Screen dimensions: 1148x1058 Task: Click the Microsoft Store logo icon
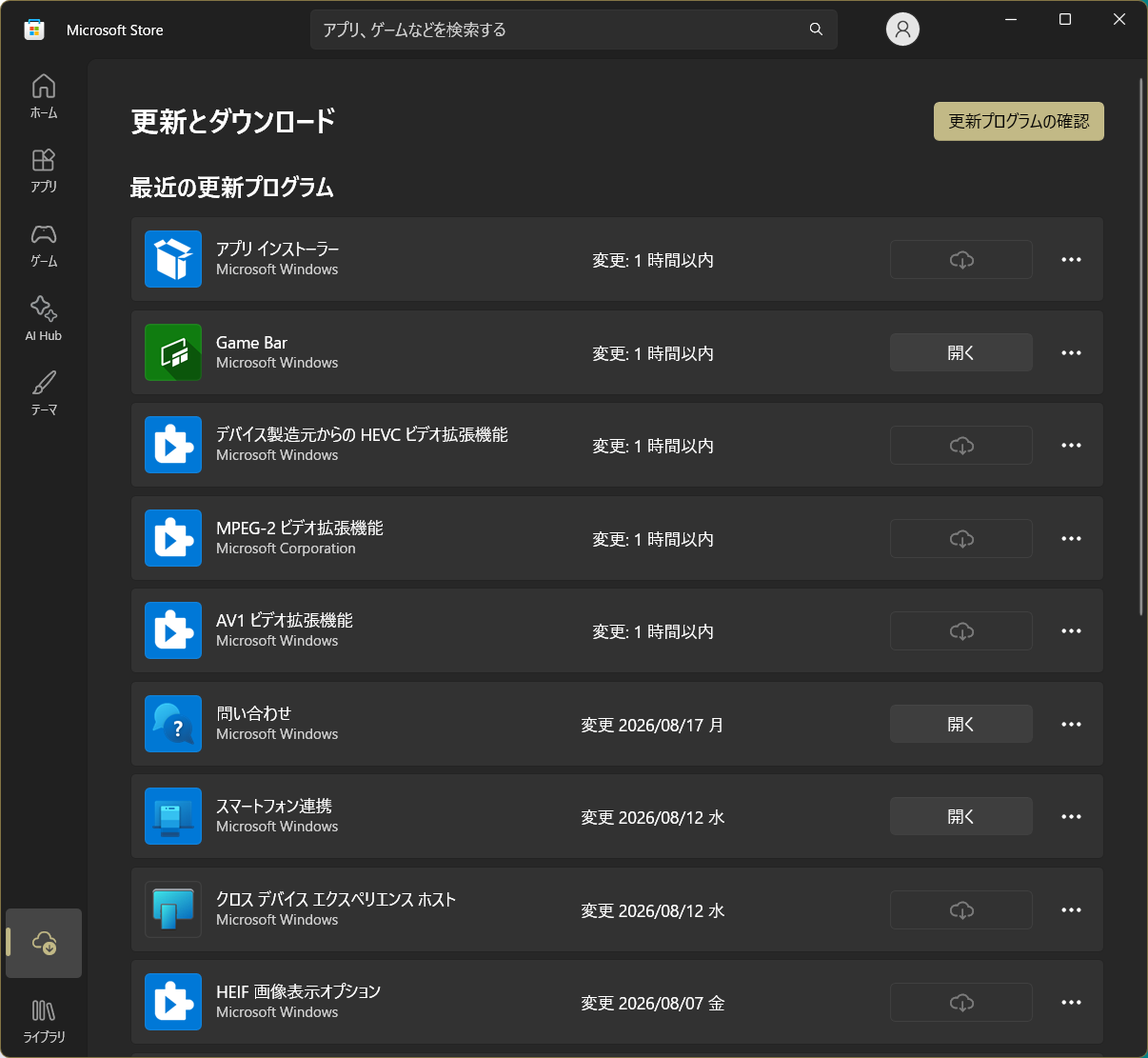pos(34,30)
